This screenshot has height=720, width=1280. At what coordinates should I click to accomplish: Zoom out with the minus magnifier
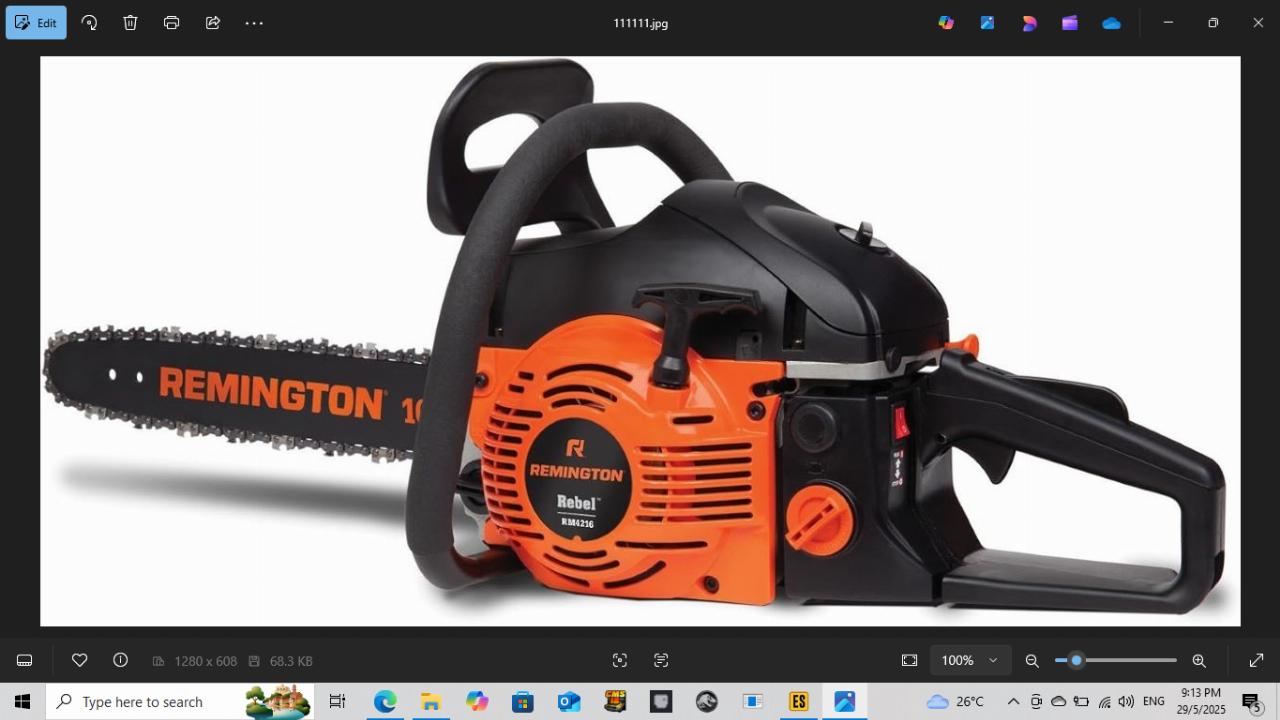point(1032,660)
